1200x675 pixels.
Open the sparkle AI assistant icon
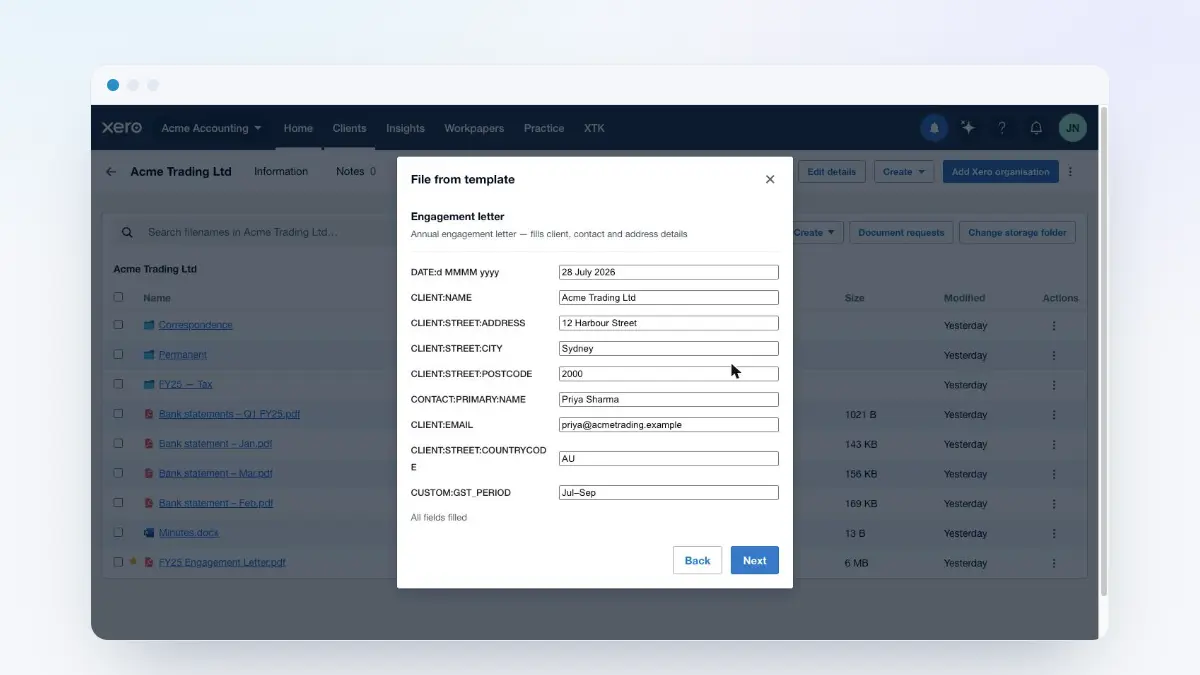[x=968, y=128]
